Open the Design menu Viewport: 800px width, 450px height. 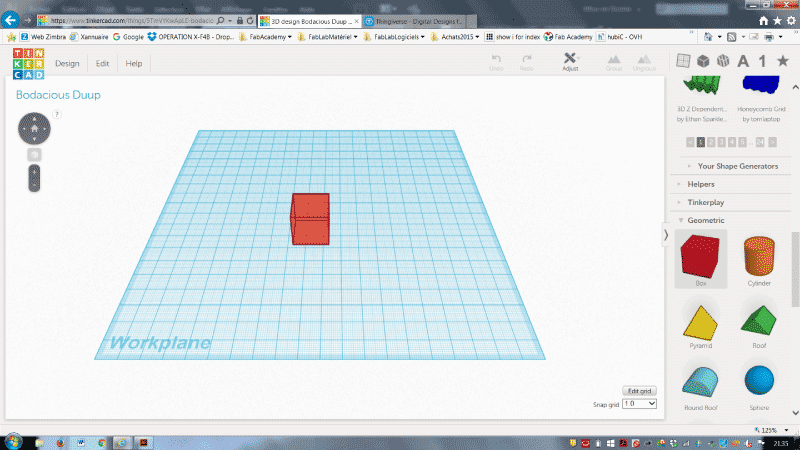click(x=67, y=63)
